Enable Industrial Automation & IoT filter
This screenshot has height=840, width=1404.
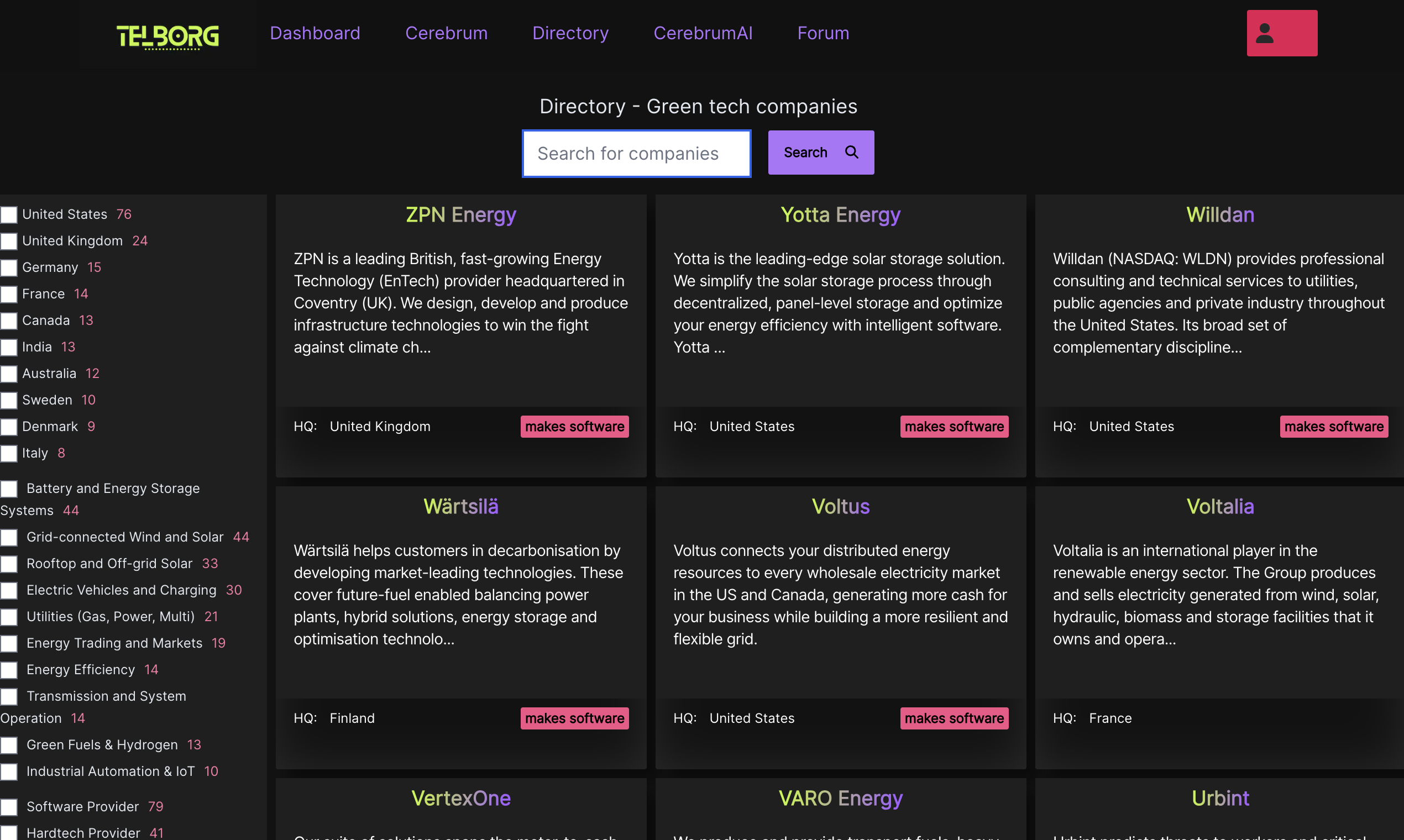9,772
